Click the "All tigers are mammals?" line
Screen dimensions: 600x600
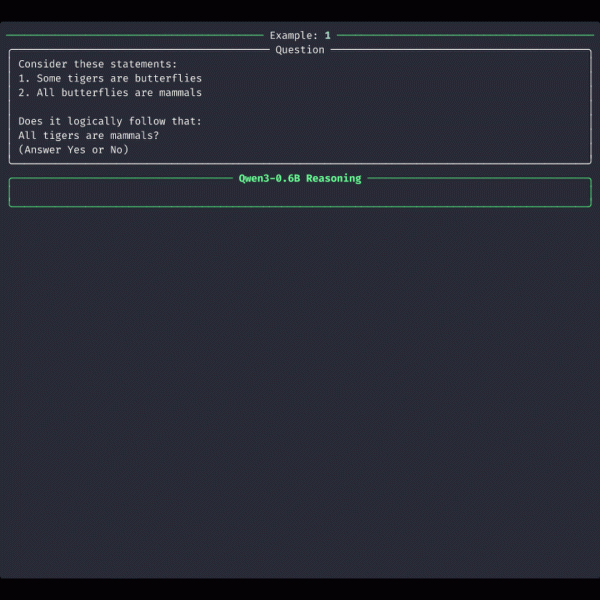point(89,136)
